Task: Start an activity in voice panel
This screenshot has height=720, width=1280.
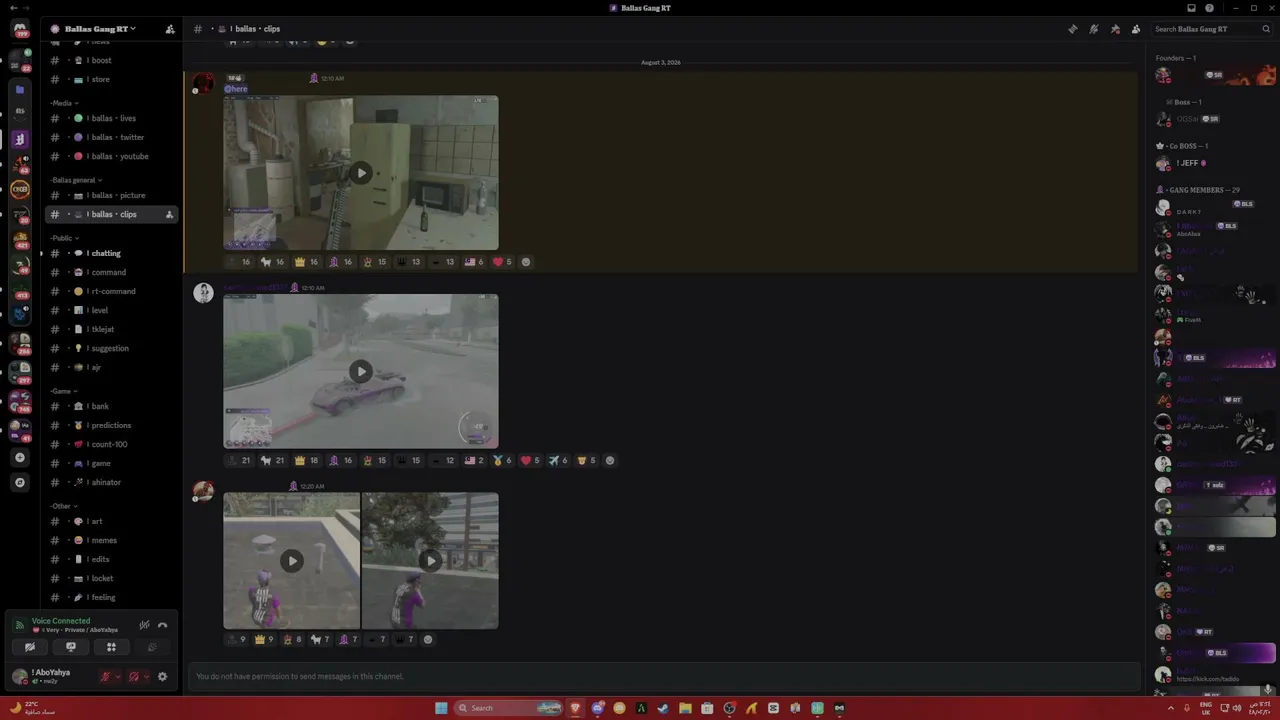Action: pos(111,647)
